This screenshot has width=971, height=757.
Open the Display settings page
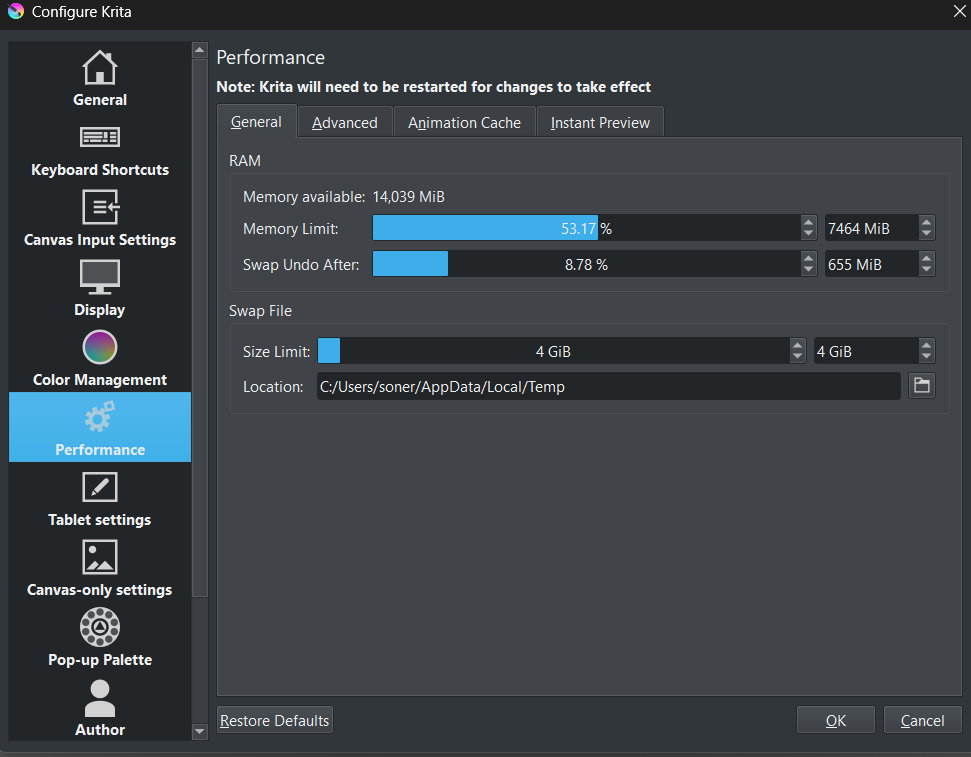(x=100, y=287)
